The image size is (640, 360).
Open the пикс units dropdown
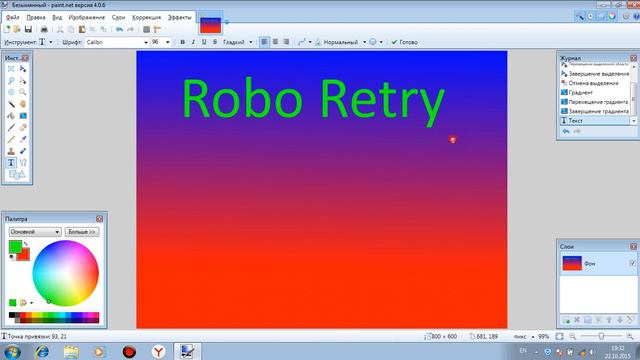tap(533, 337)
